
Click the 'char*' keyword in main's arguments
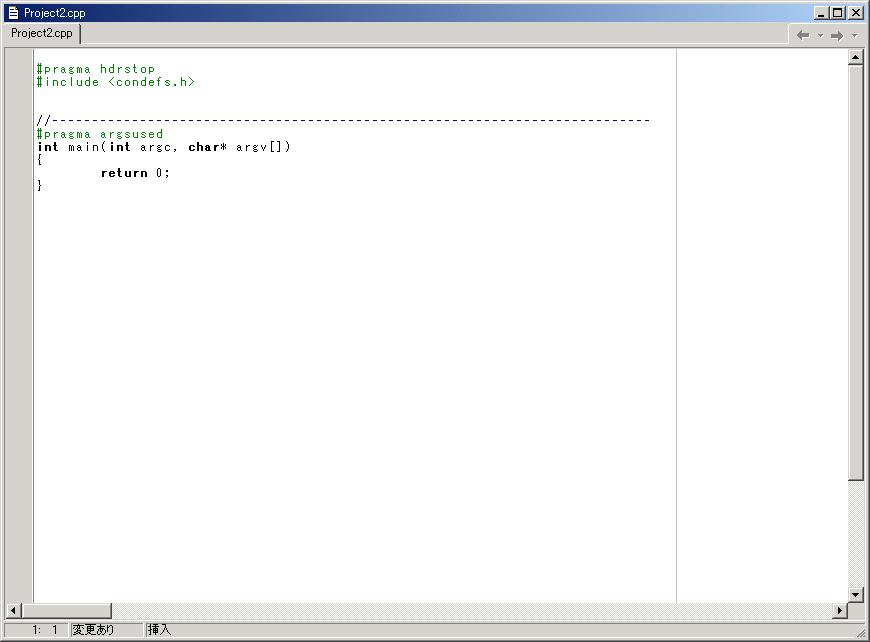point(208,147)
